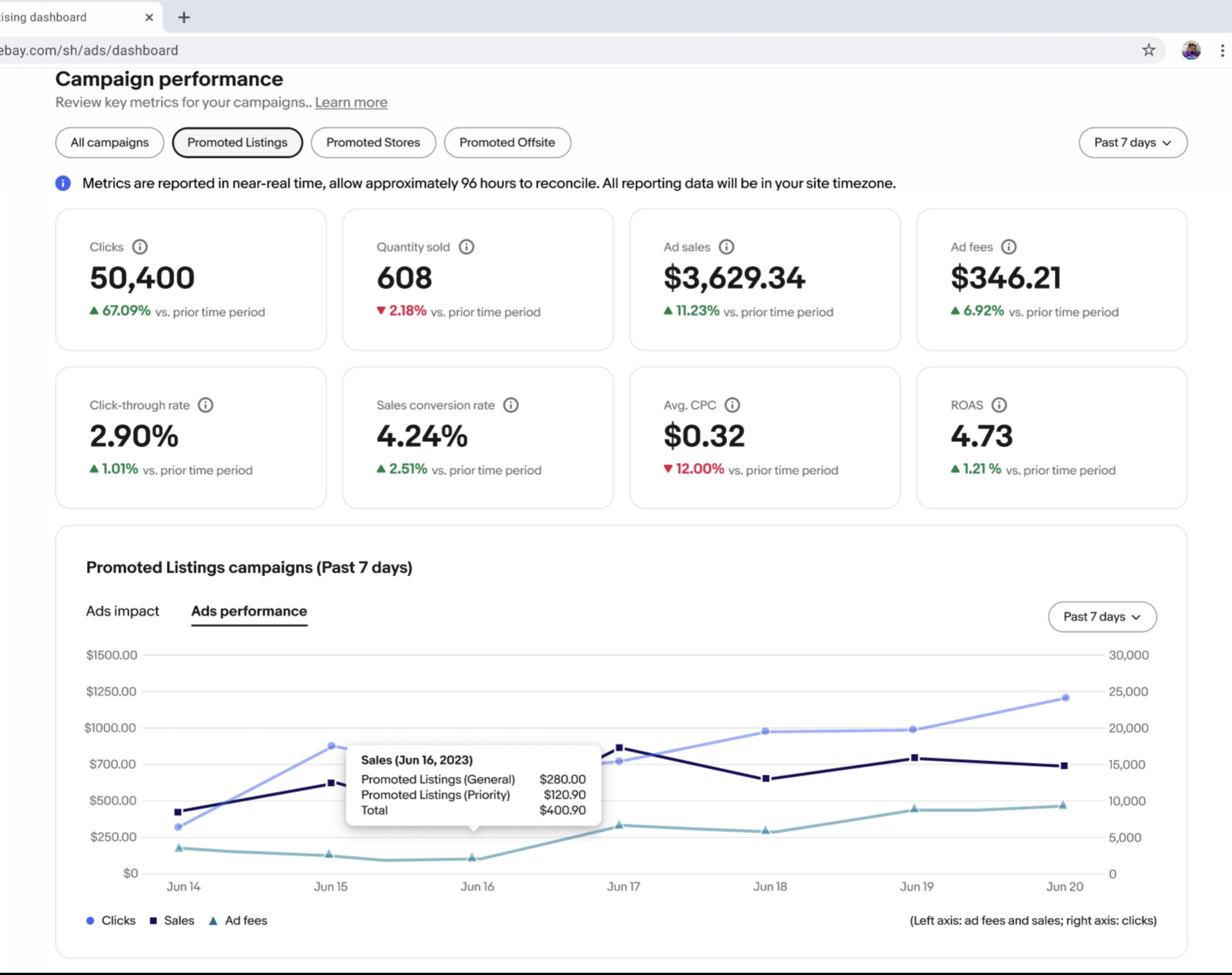Switch to the Ads performance tab
The image size is (1232, 975).
pyautogui.click(x=249, y=611)
